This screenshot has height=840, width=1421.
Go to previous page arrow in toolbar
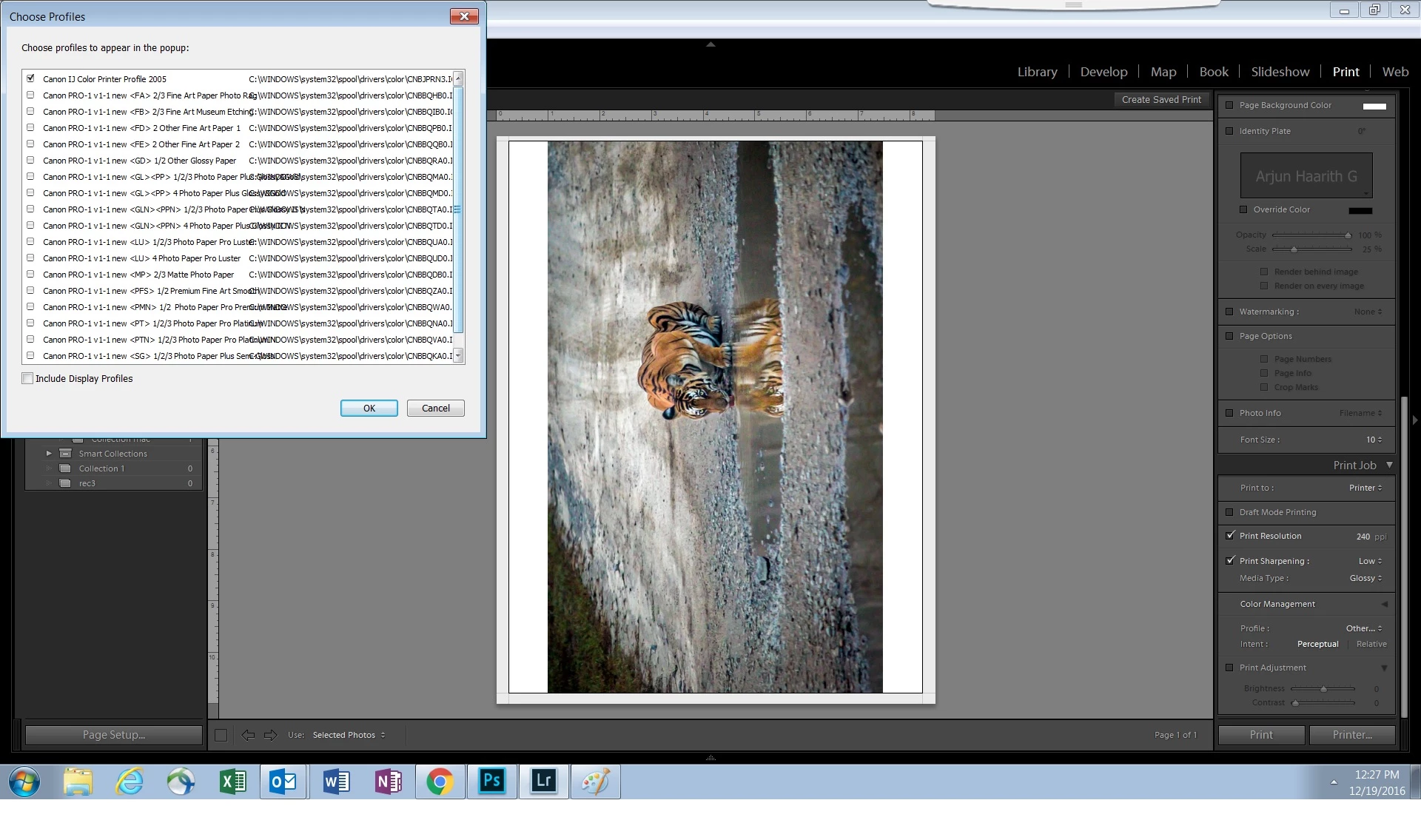click(x=248, y=735)
